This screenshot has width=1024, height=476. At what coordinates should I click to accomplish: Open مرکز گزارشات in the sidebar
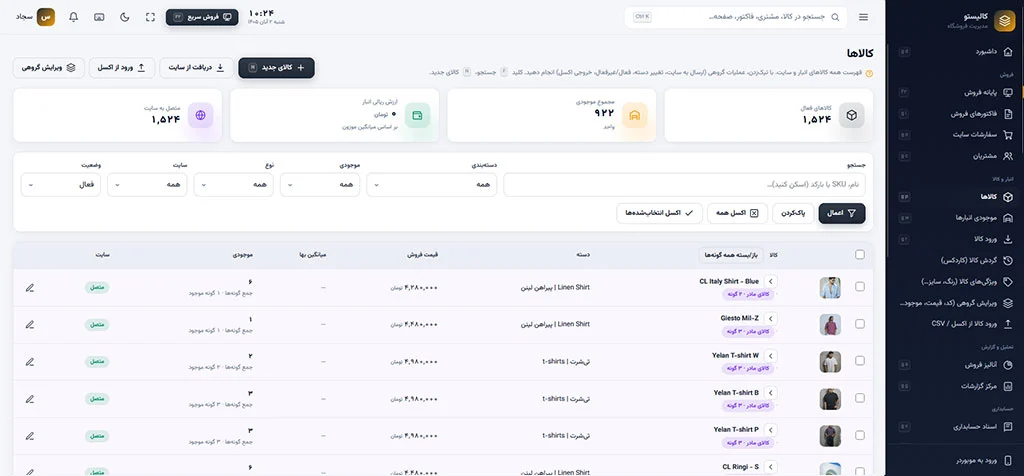tap(955, 386)
